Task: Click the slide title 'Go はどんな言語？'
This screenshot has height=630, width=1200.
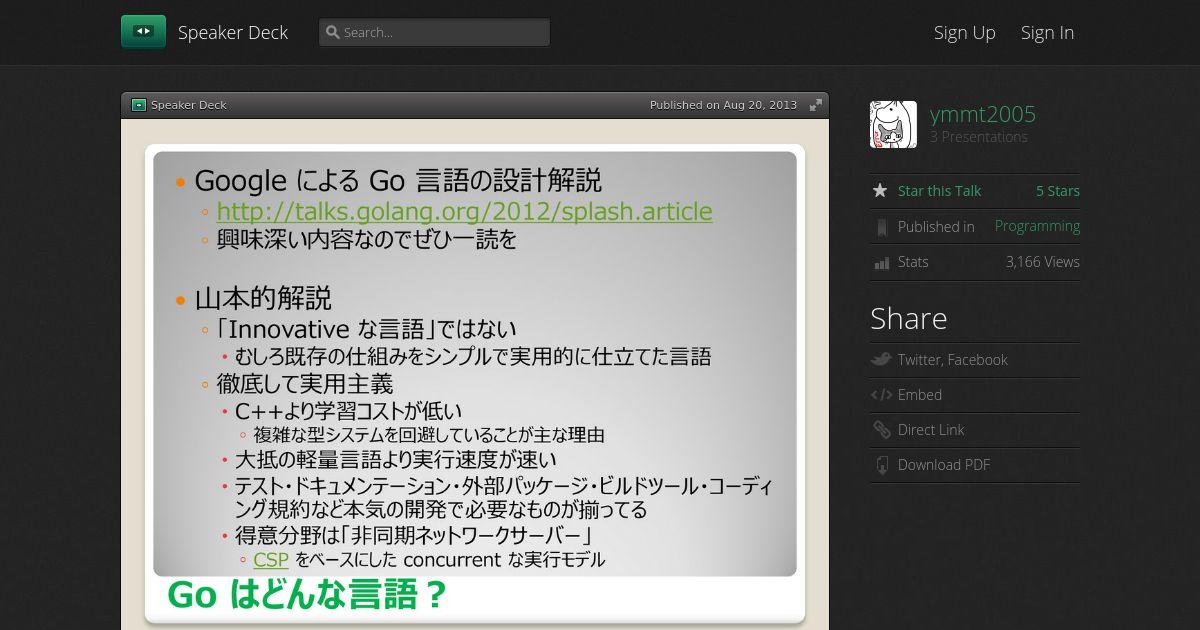Action: pos(306,595)
